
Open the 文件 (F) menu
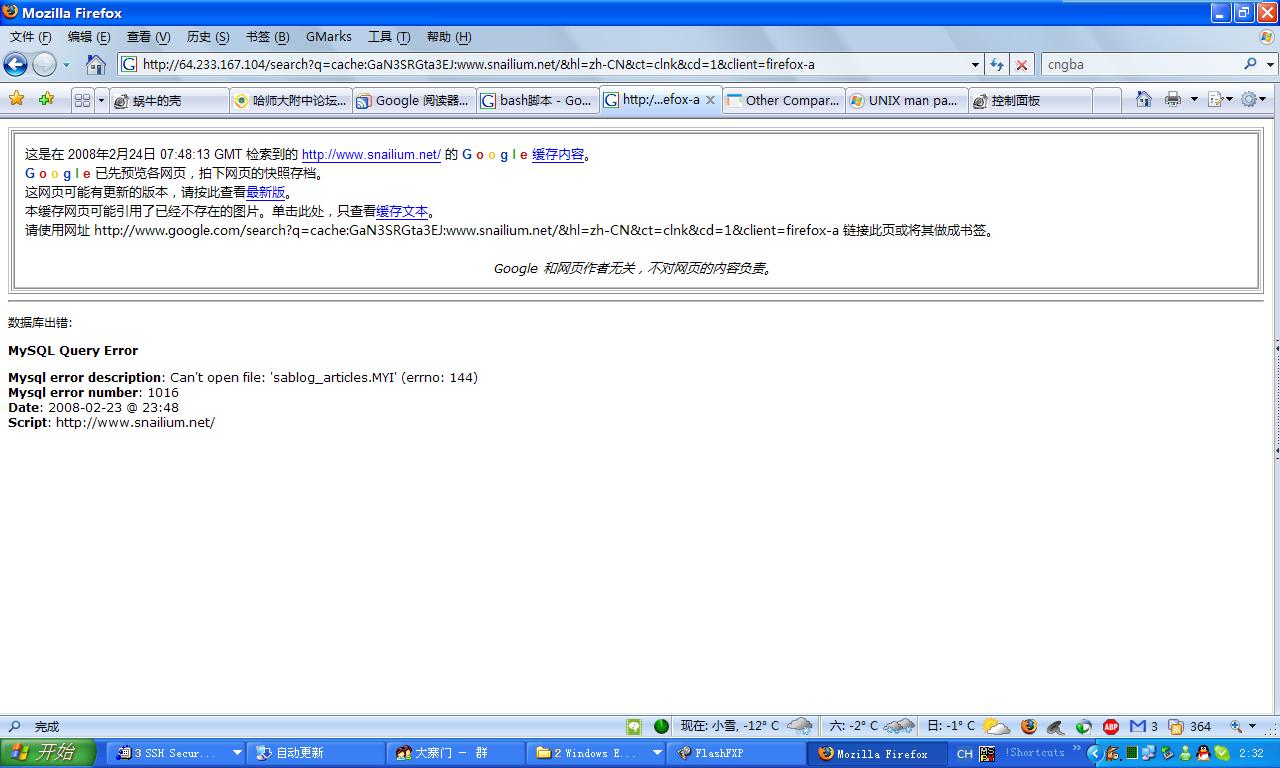30,37
